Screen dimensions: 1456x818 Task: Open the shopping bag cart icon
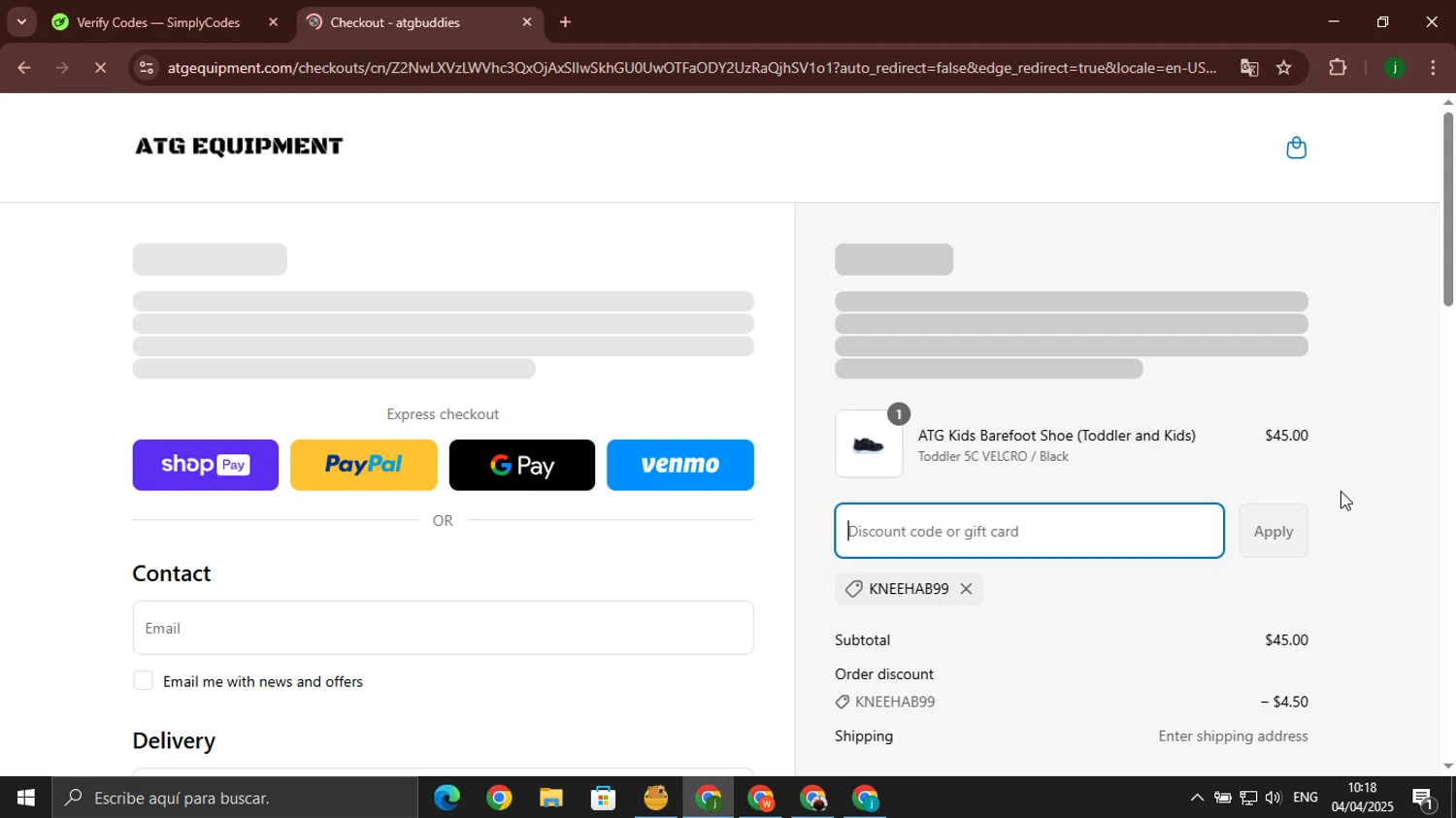(1296, 147)
